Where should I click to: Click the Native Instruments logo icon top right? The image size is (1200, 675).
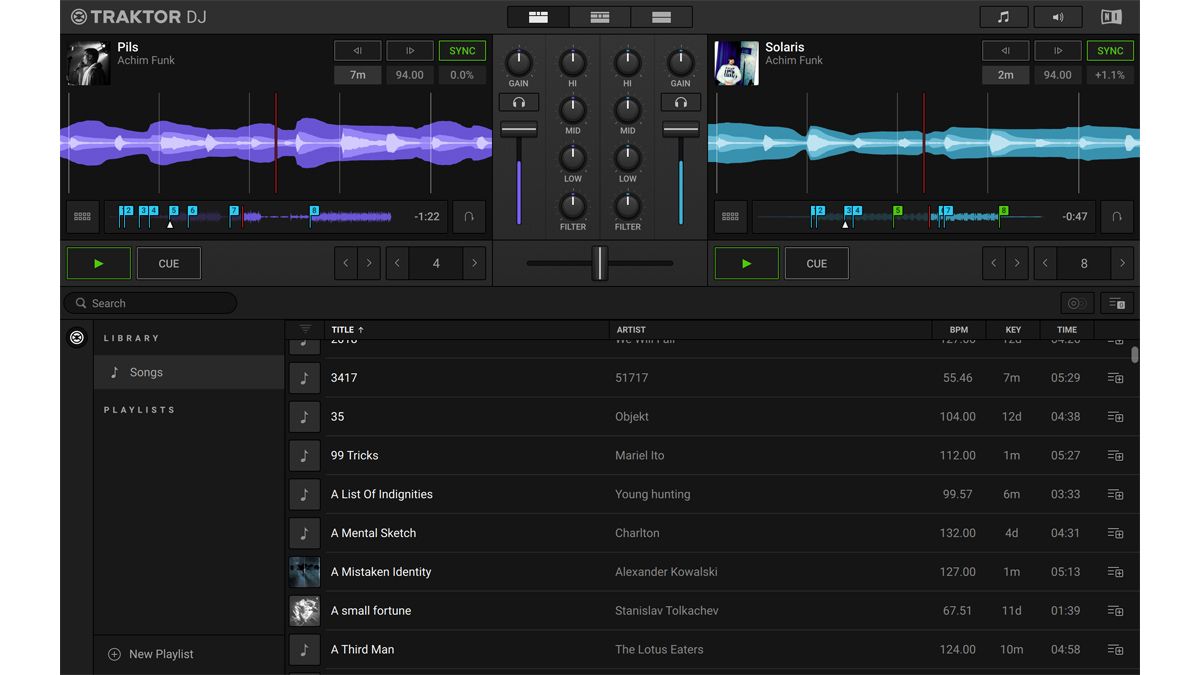point(1113,16)
